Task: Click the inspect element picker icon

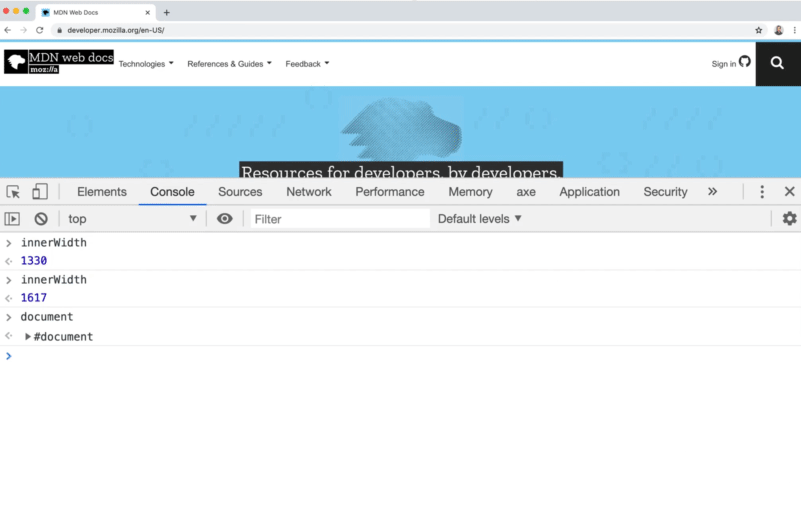Action: click(13, 192)
